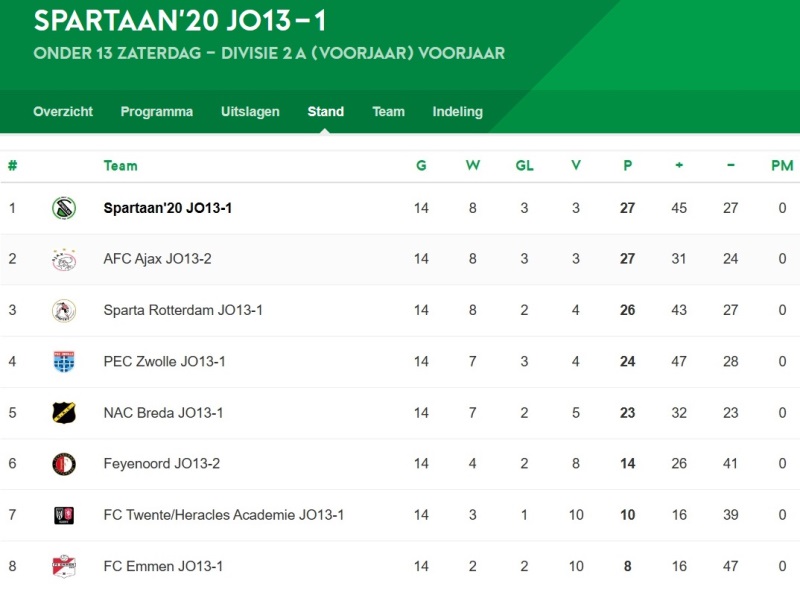The image size is (800, 589).
Task: Open FC Twente/Heracles Academie JO13-1 team link
Action: pos(223,514)
